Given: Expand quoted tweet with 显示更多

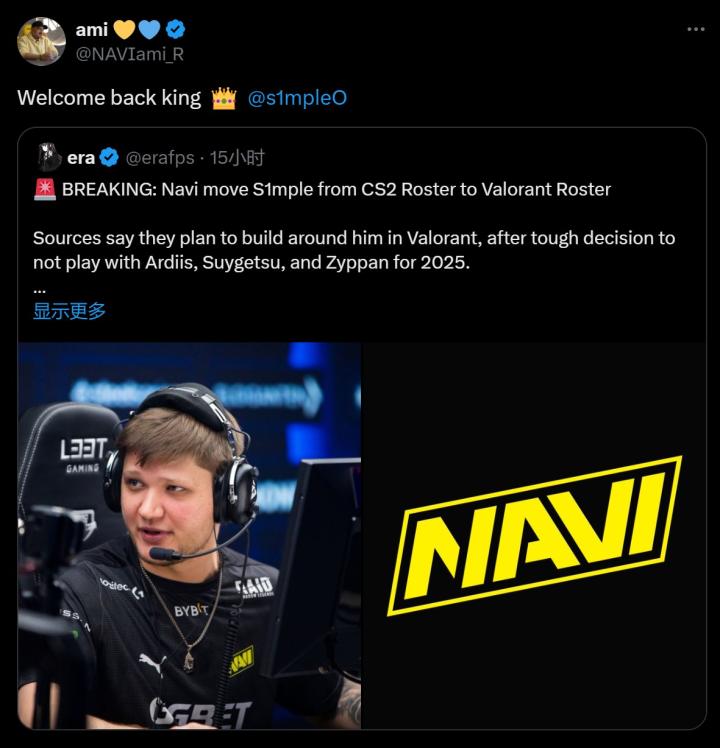Looking at the screenshot, I should (69, 311).
